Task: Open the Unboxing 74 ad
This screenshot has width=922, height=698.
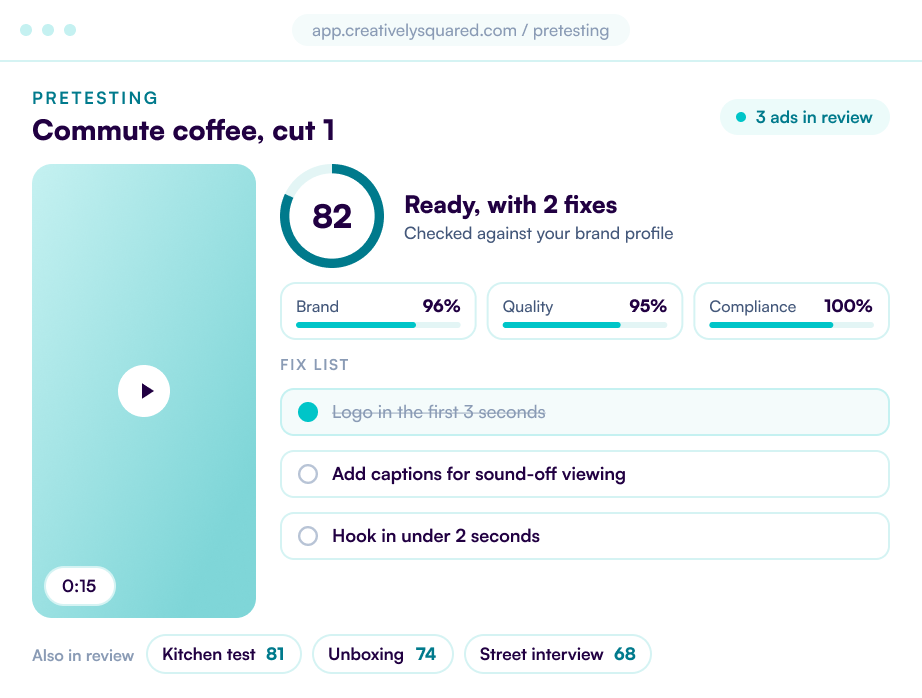Action: pyautogui.click(x=382, y=654)
